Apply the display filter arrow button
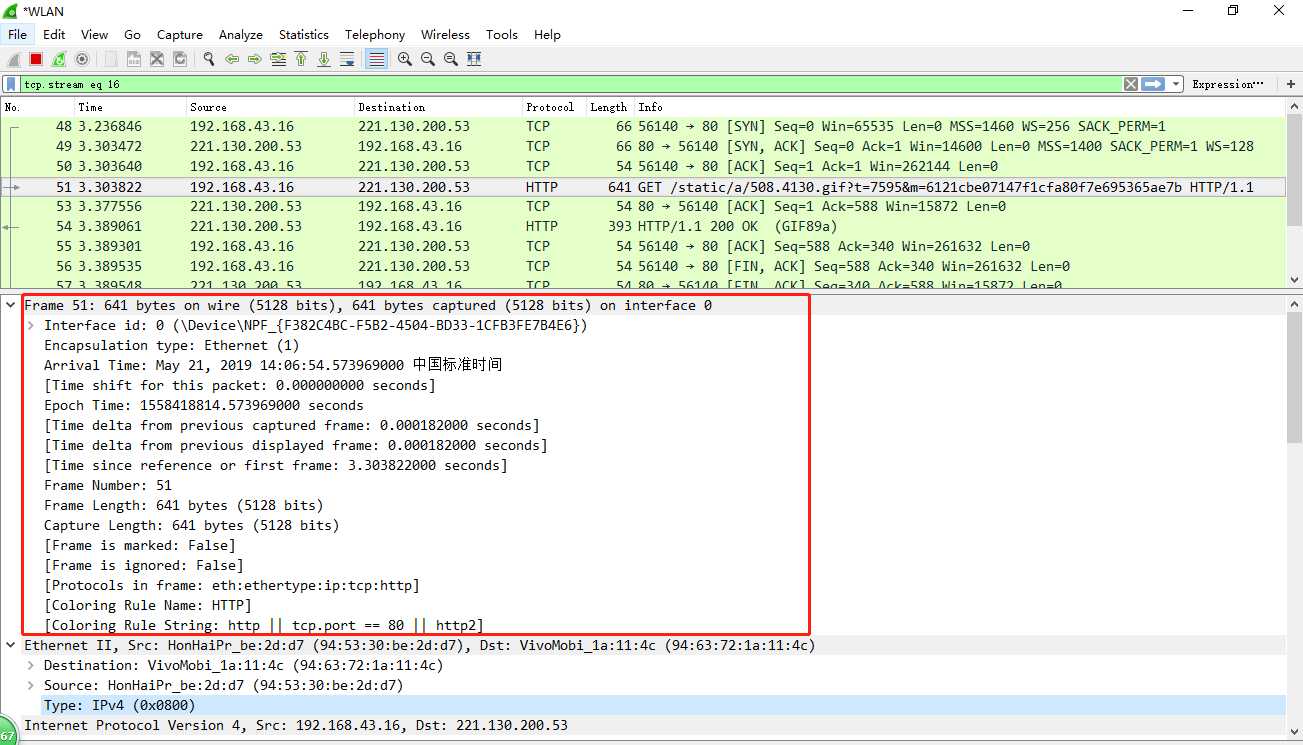 pos(1154,84)
